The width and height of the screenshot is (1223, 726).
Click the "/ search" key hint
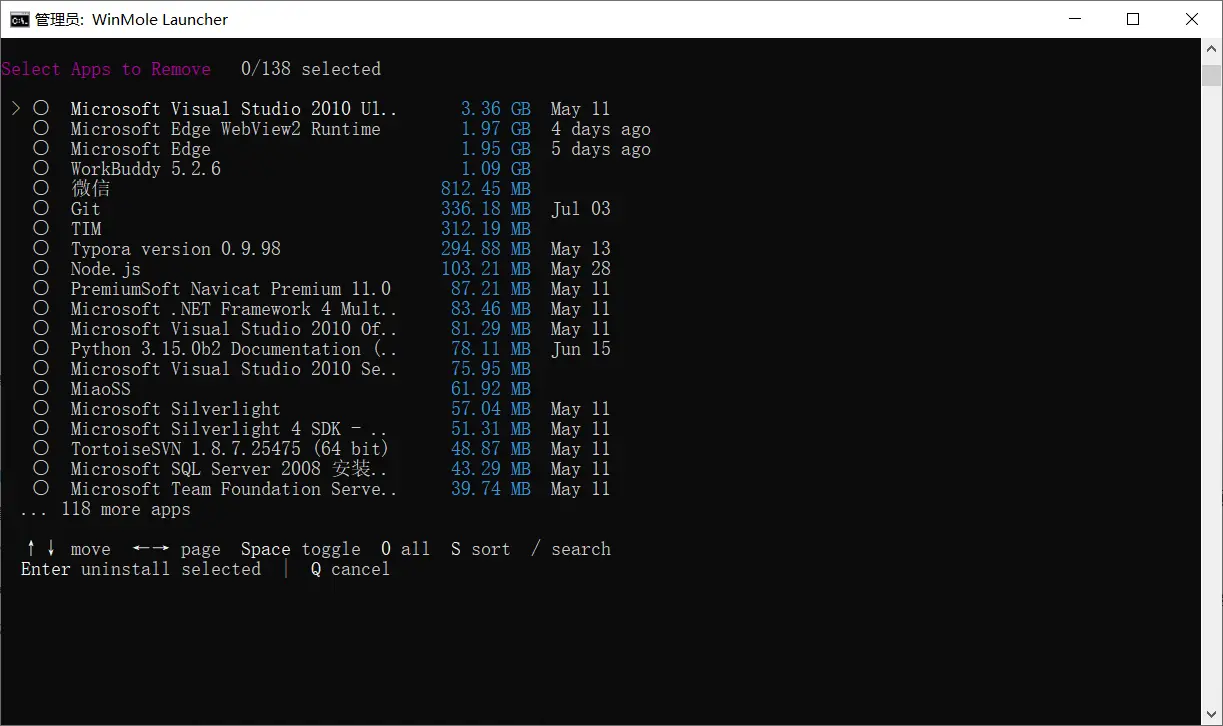pos(571,549)
